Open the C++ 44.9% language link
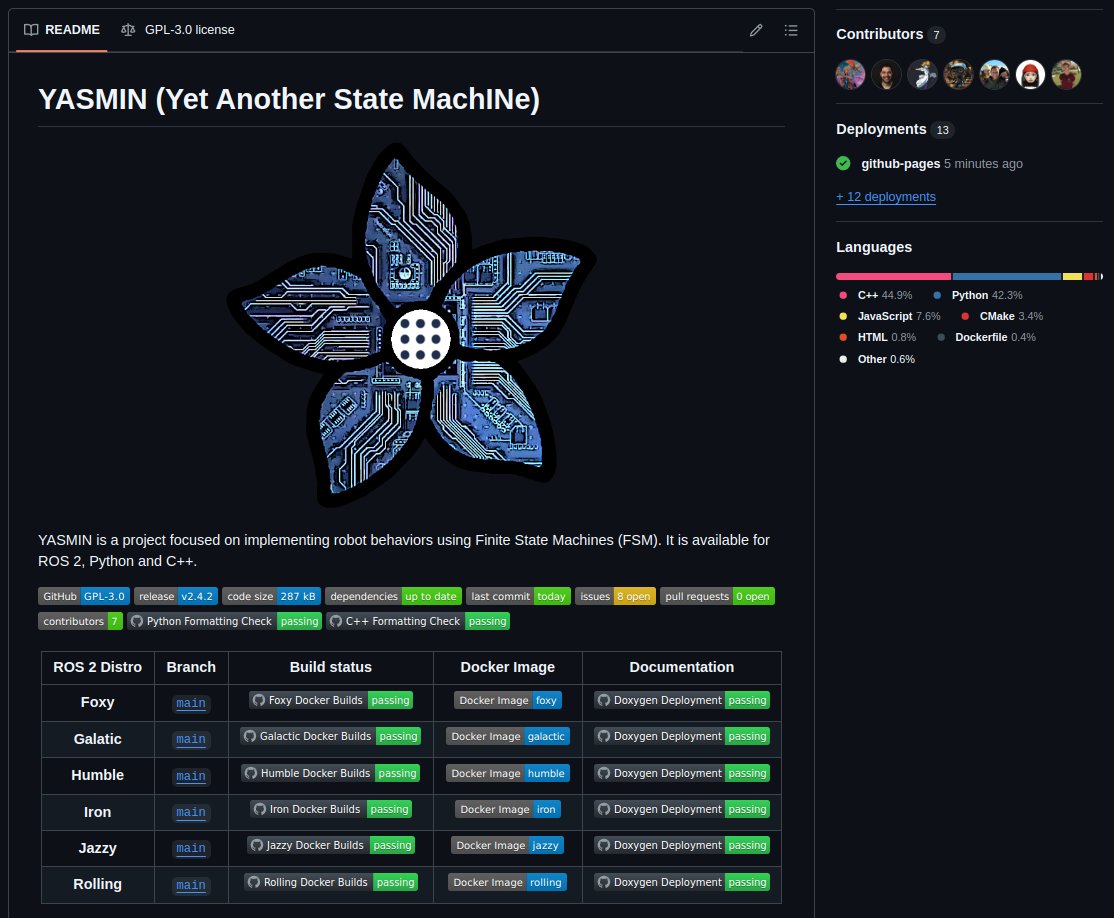The width and height of the screenshot is (1114, 918). point(877,295)
